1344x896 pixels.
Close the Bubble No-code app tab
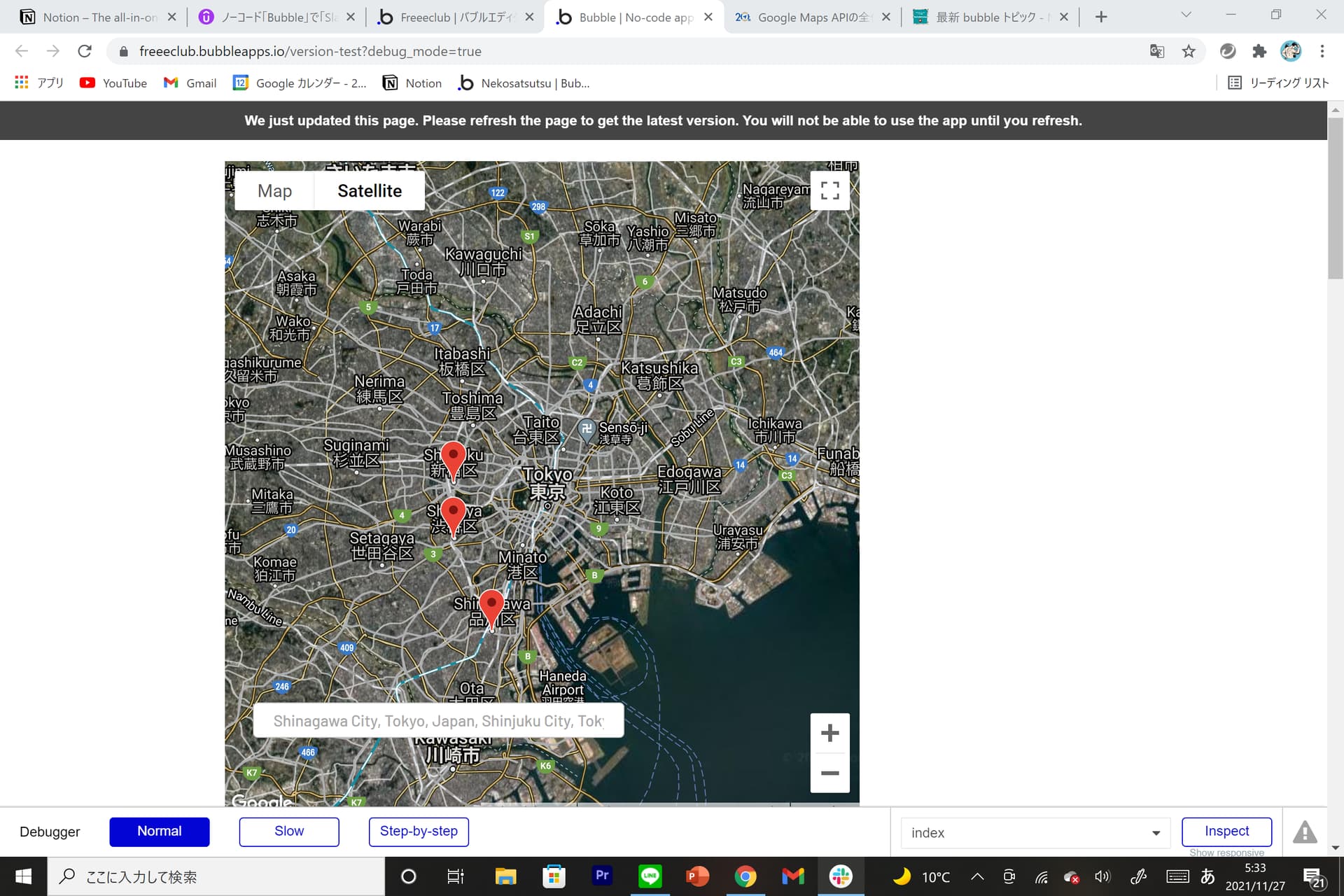tap(708, 17)
